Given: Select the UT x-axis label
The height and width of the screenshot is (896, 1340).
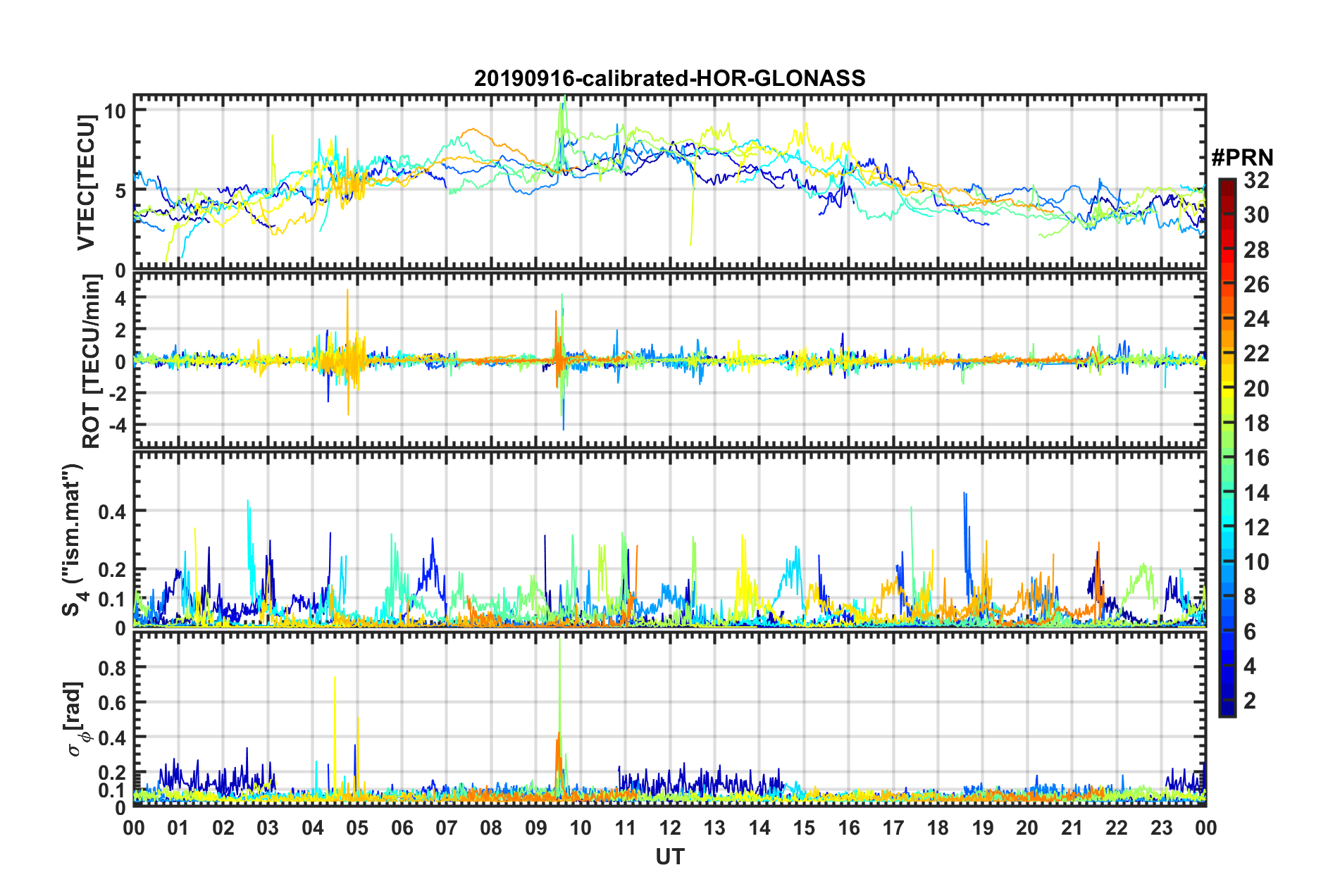Looking at the screenshot, I should [x=669, y=857].
